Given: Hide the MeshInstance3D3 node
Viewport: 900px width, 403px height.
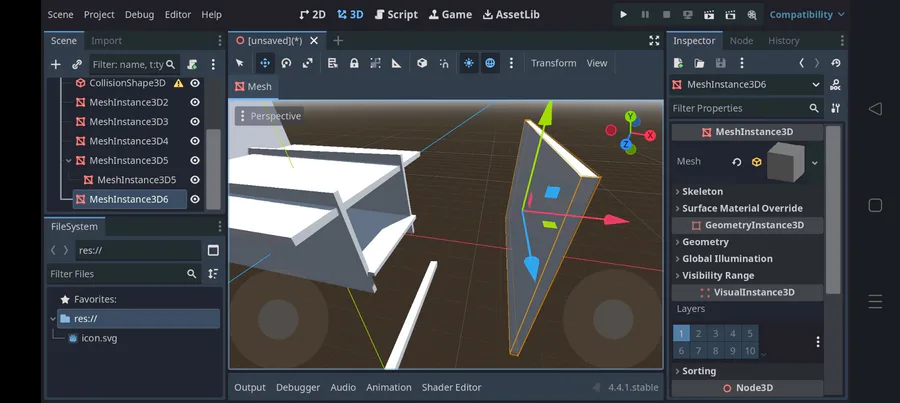Looking at the screenshot, I should [195, 122].
